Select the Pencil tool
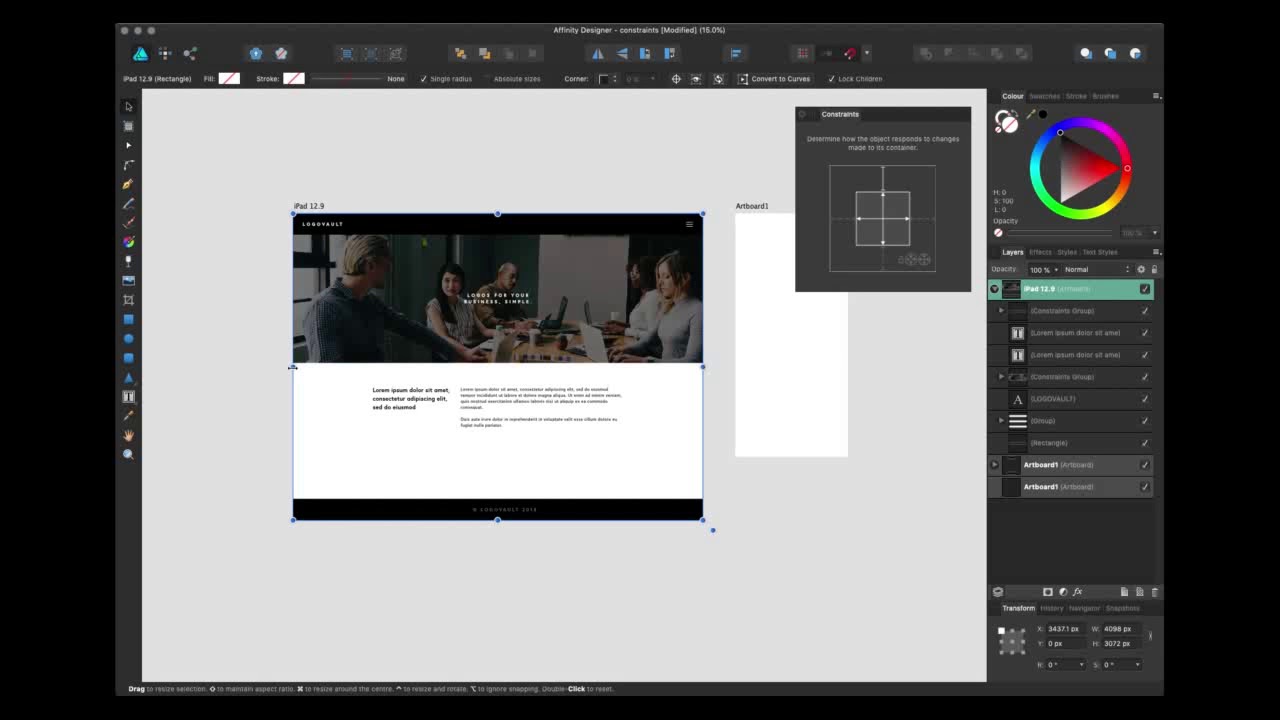 (128, 203)
